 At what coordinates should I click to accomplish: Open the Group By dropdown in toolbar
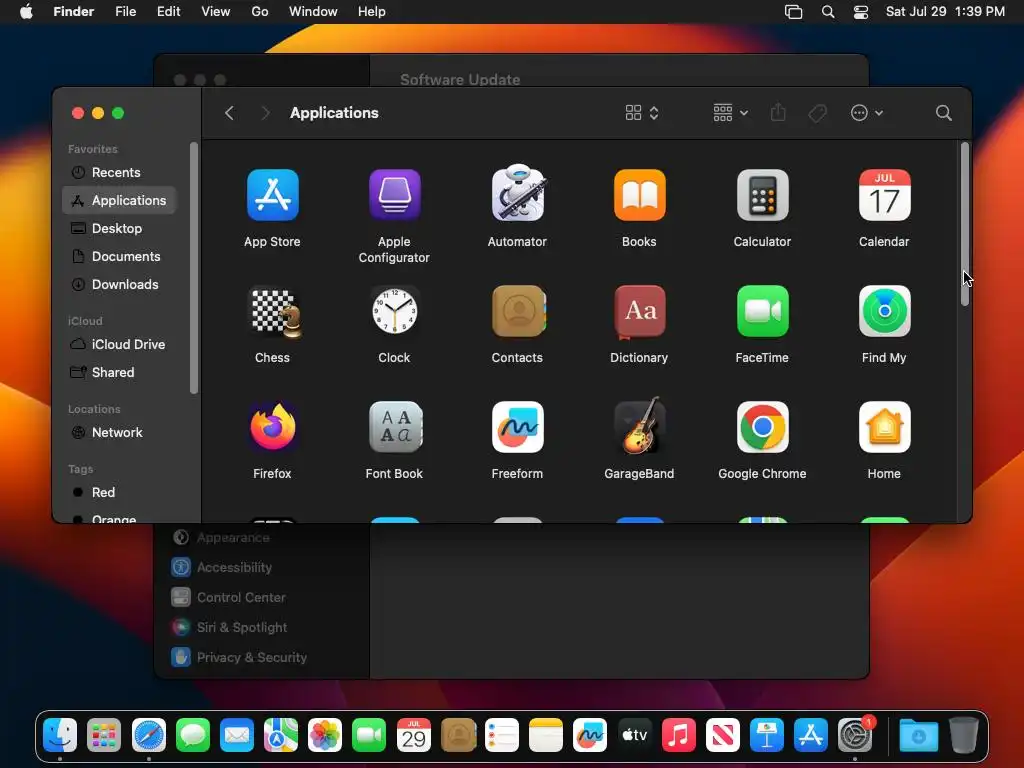pyautogui.click(x=730, y=113)
